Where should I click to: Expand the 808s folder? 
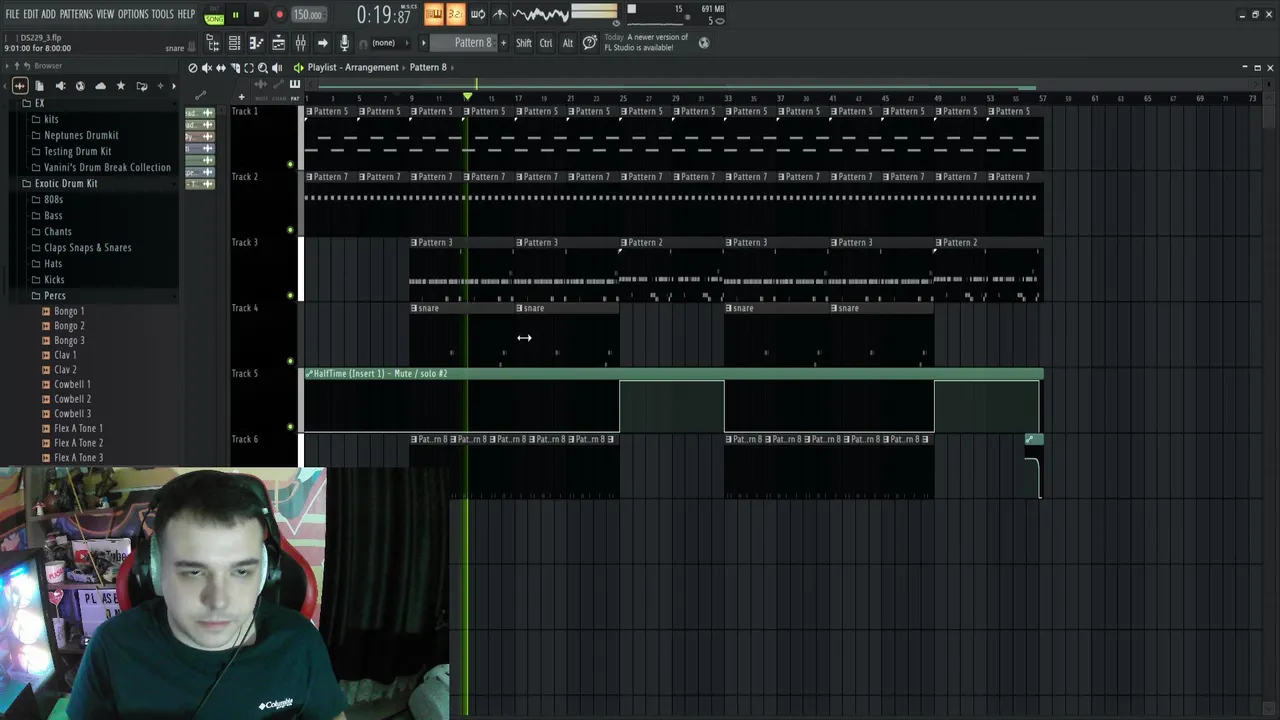(53, 199)
